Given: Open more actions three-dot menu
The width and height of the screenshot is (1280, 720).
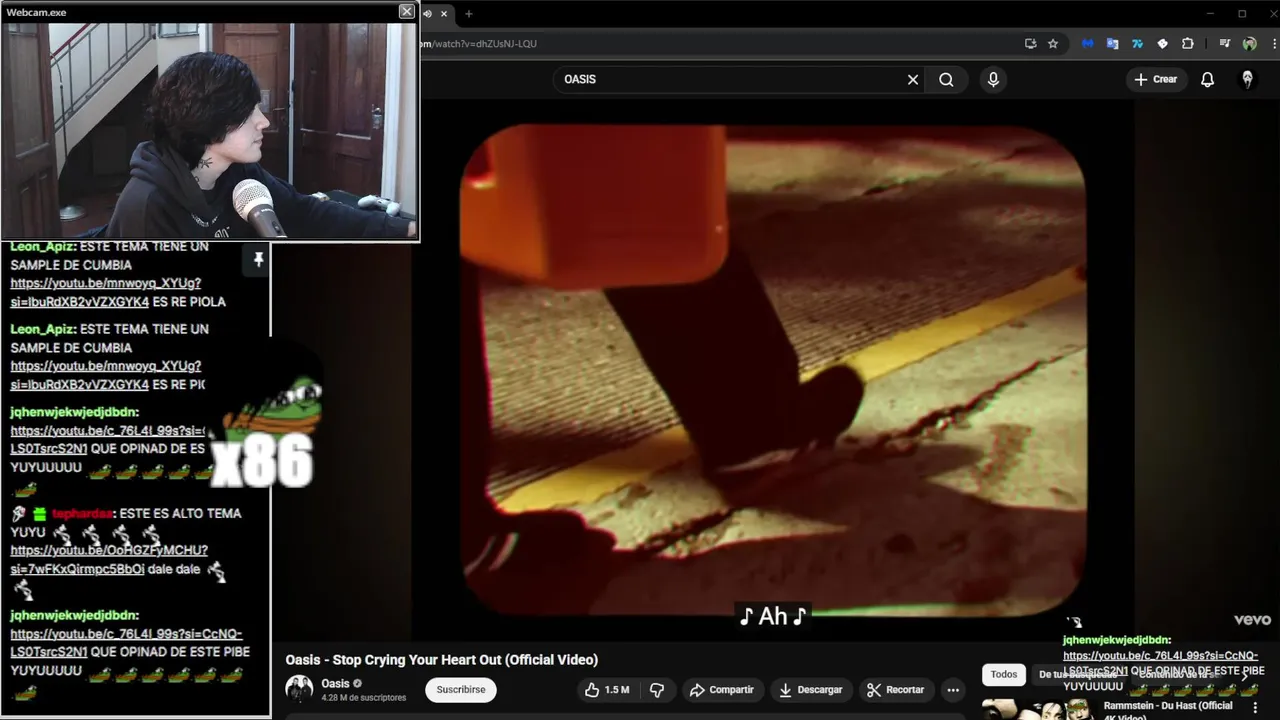Looking at the screenshot, I should pos(953,690).
